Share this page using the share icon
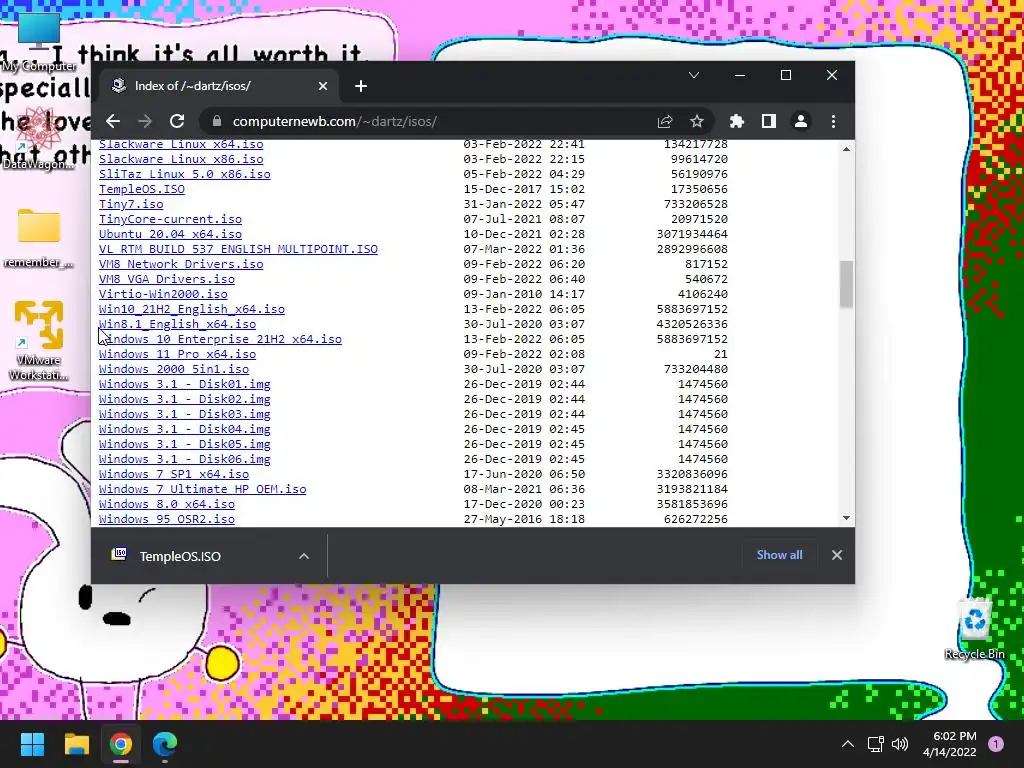 (665, 121)
